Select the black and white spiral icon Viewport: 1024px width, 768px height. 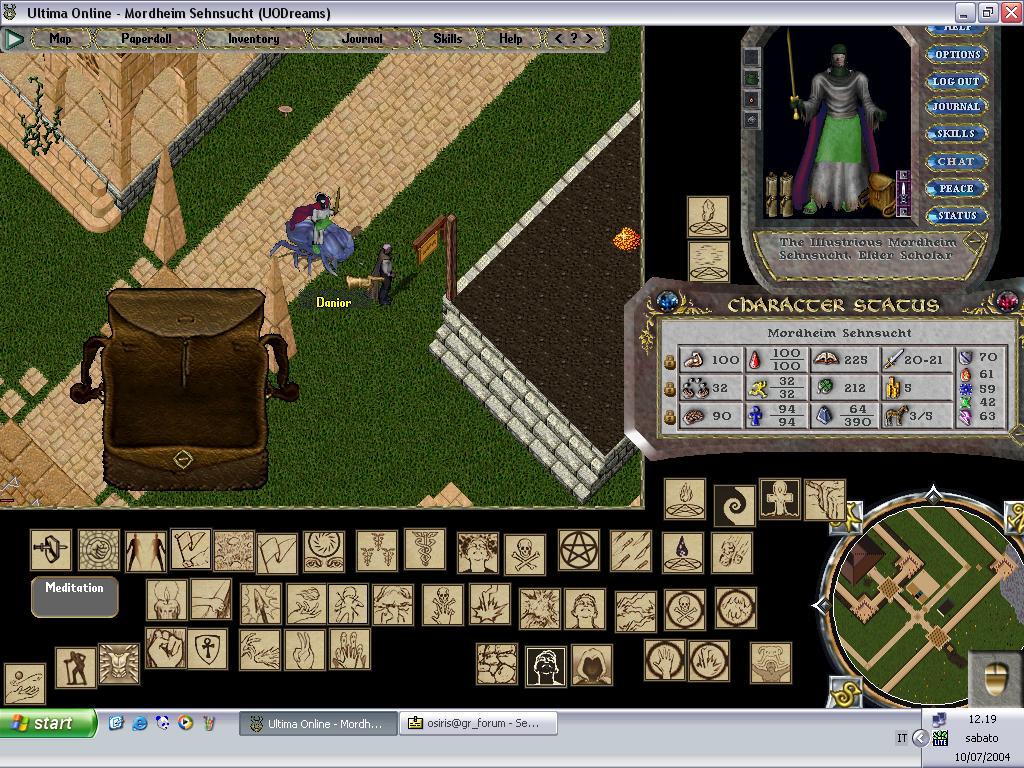point(735,505)
